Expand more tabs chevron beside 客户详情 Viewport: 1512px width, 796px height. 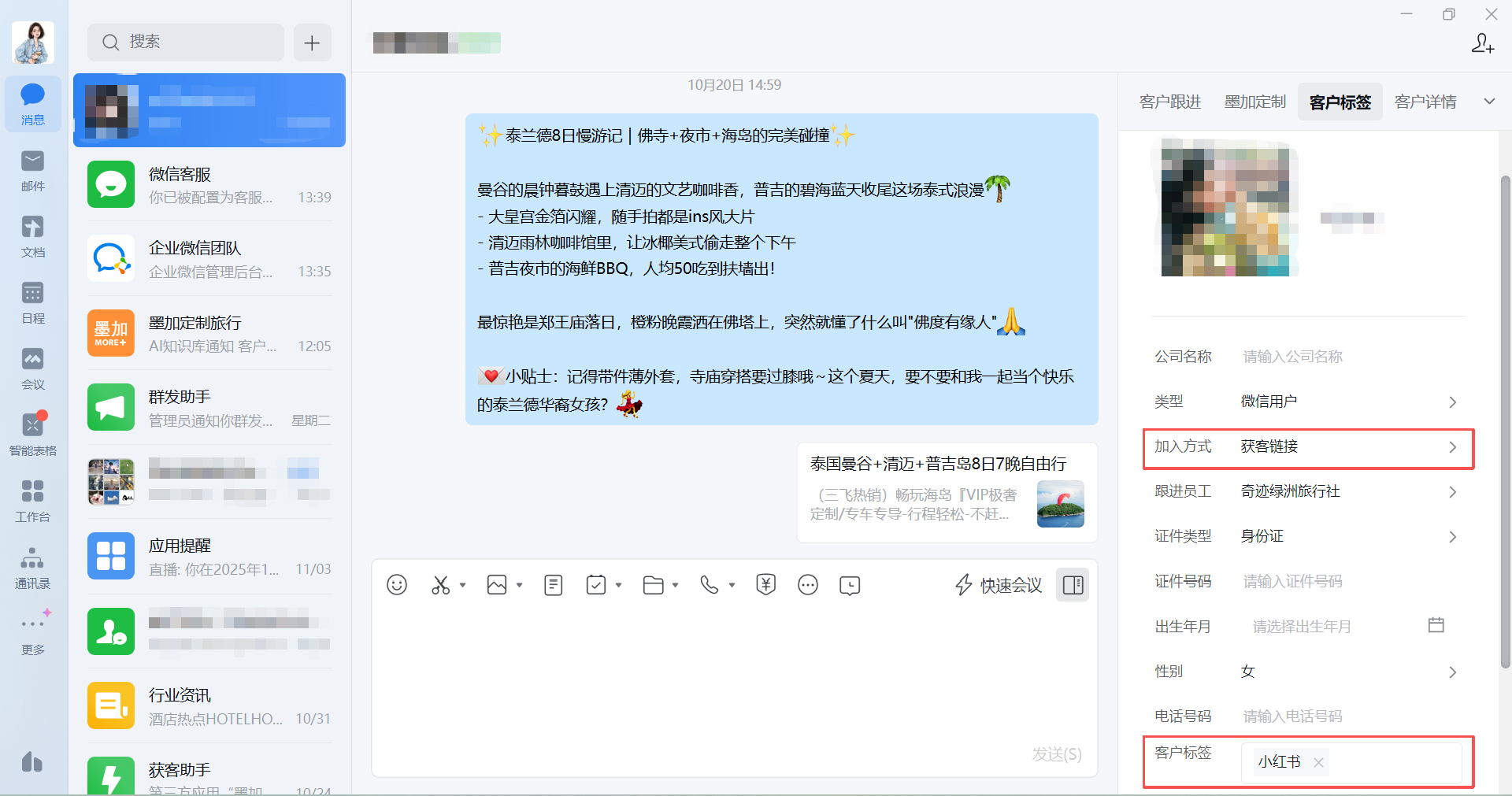(1489, 102)
